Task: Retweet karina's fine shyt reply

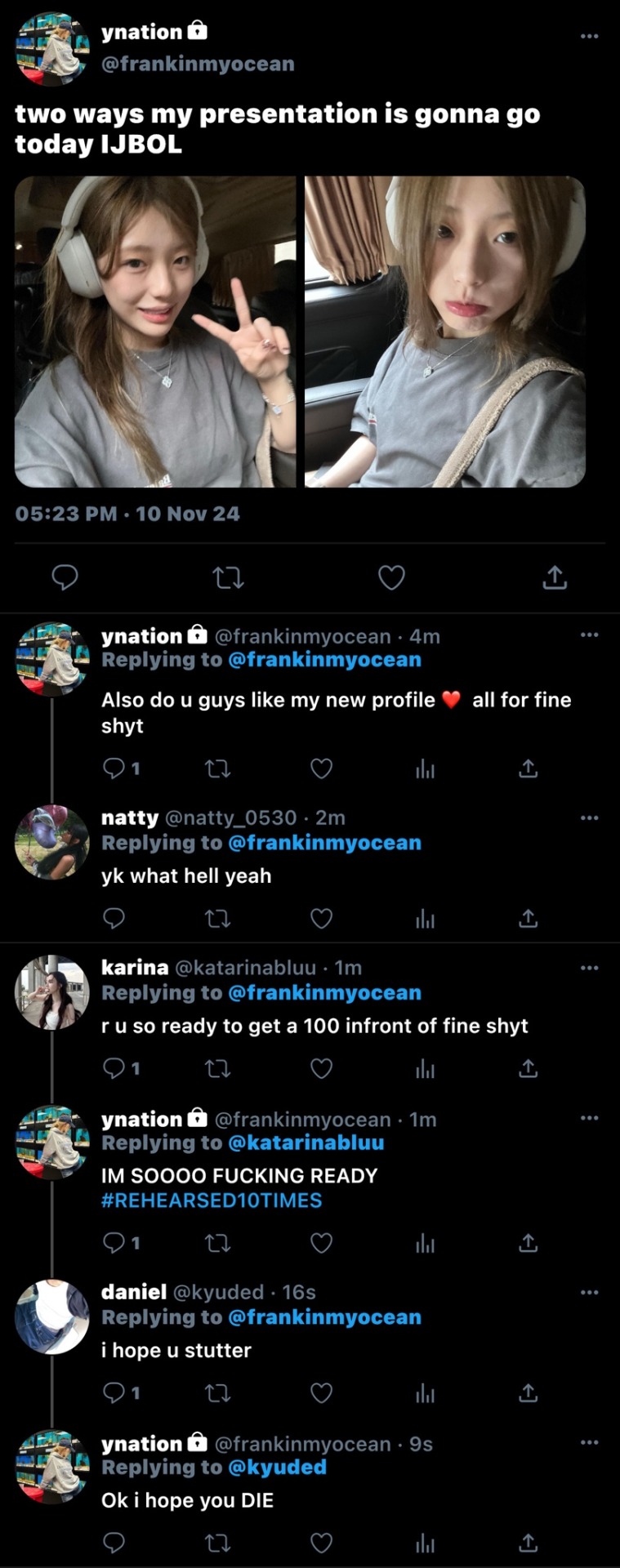Action: coord(217,1068)
